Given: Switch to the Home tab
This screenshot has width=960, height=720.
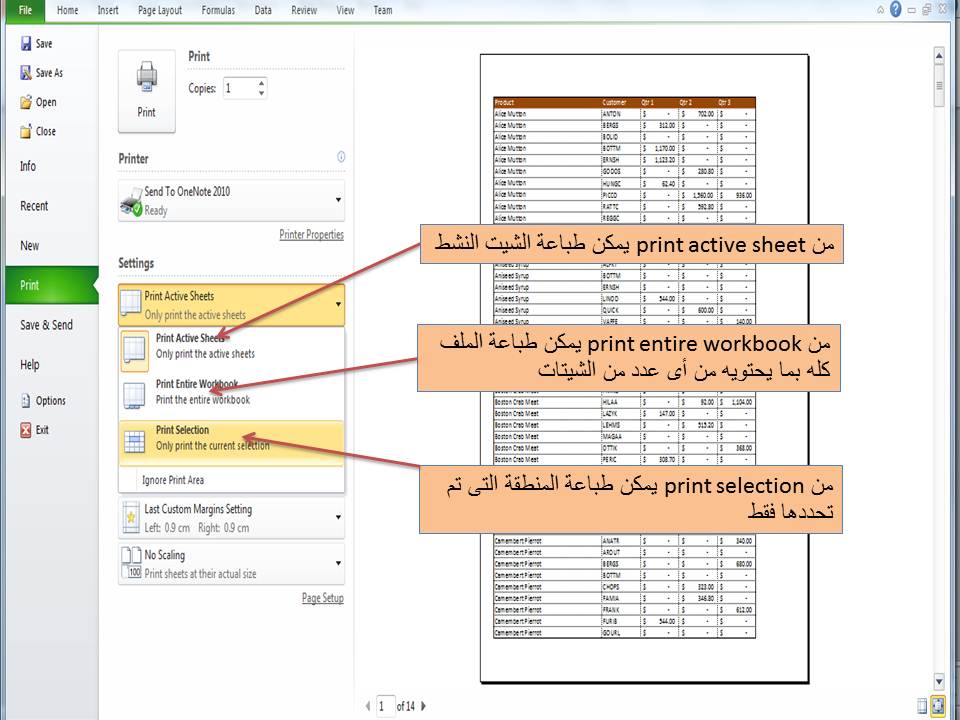Looking at the screenshot, I should pyautogui.click(x=67, y=10).
